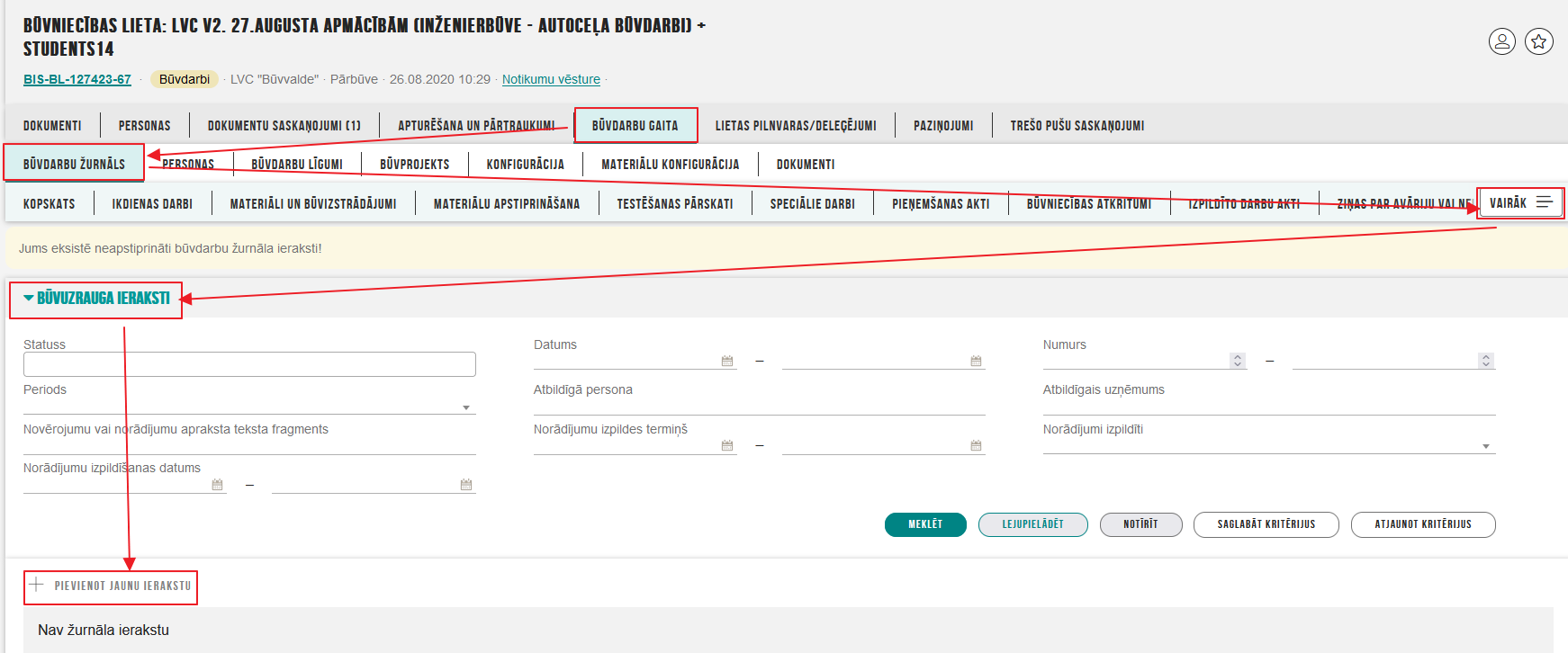Click Atjaunot kritērijus button
Screen dimensions: 1568x653
click(x=1423, y=524)
